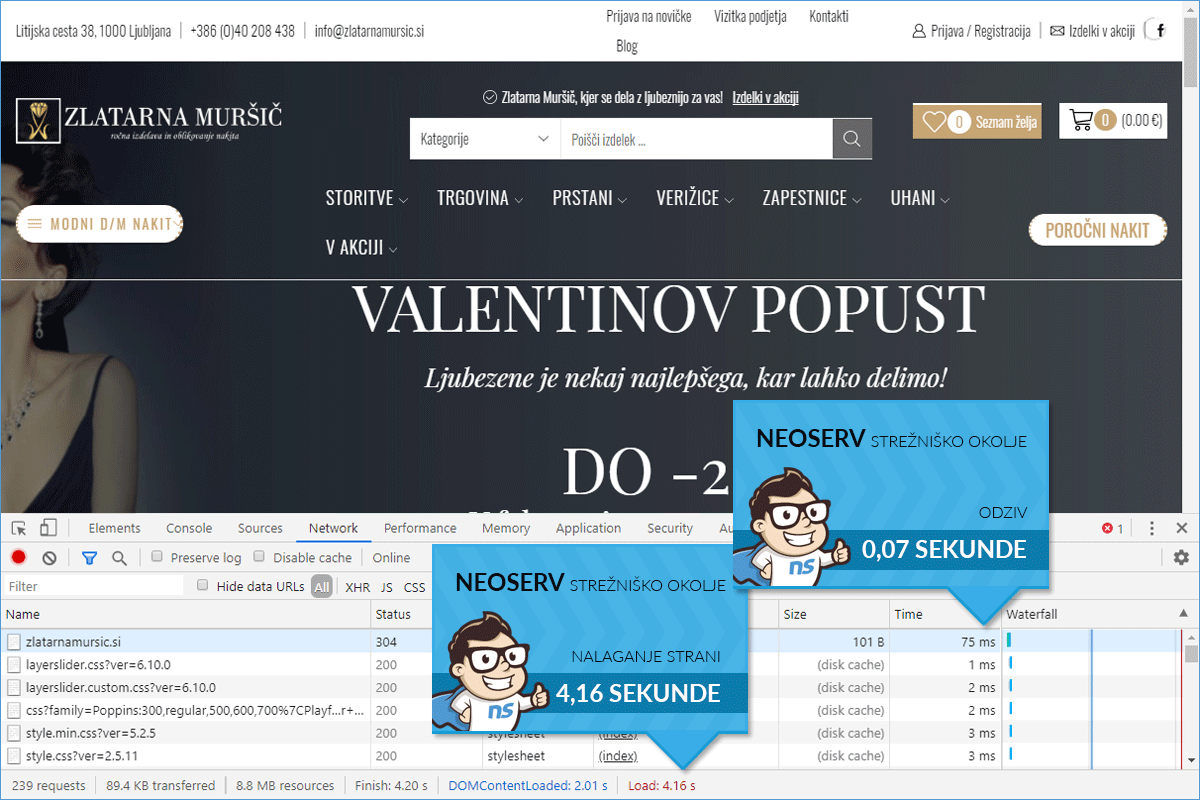Viewport: 1200px width, 800px height.
Task: Check the Disable cache checkbox
Action: (x=259, y=557)
